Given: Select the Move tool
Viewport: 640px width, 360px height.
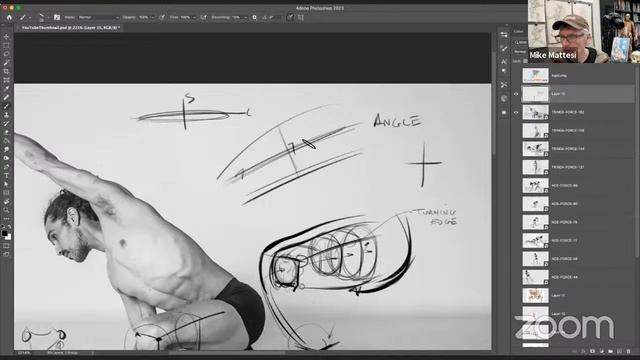Looking at the screenshot, I should pyautogui.click(x=6, y=36).
